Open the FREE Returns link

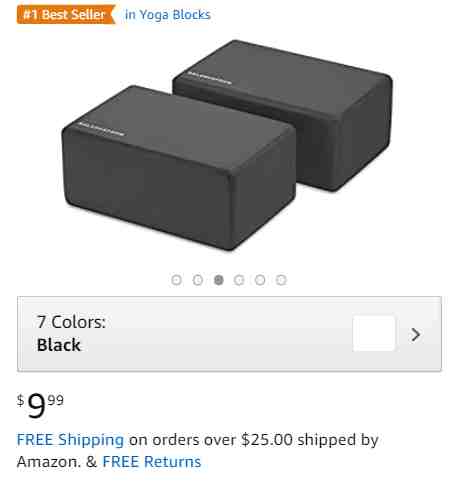tap(152, 462)
